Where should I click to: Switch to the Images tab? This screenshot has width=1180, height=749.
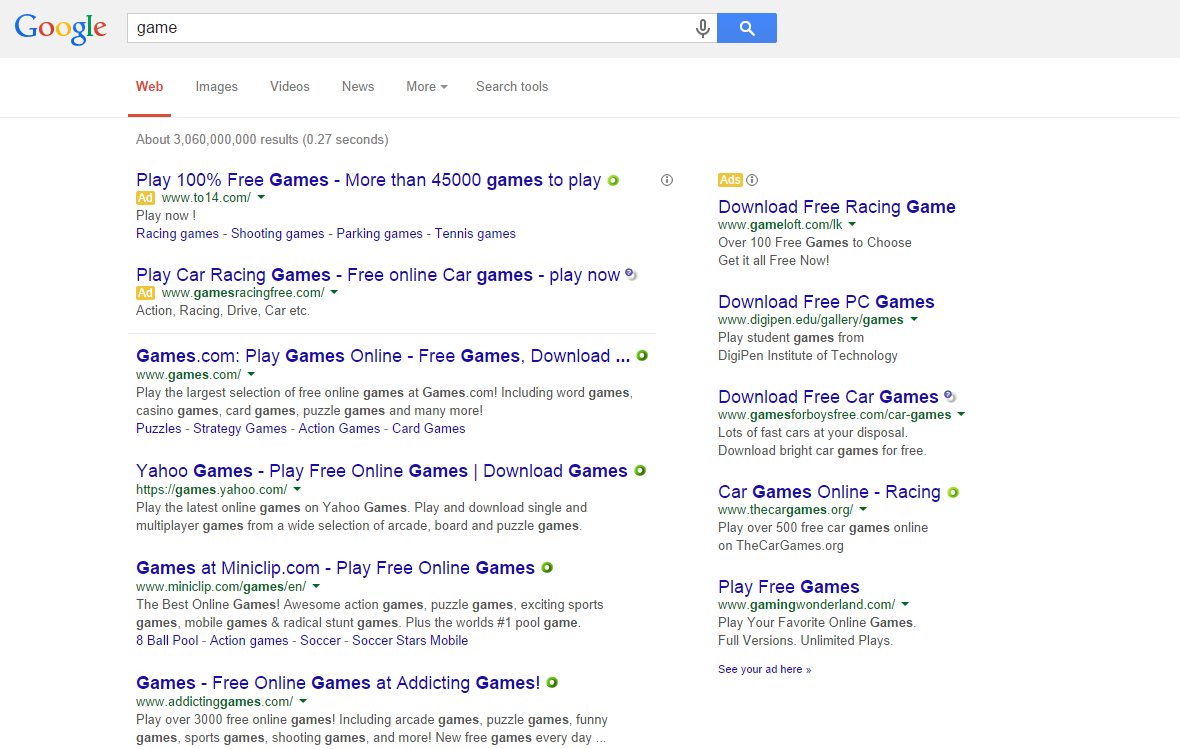coord(217,87)
